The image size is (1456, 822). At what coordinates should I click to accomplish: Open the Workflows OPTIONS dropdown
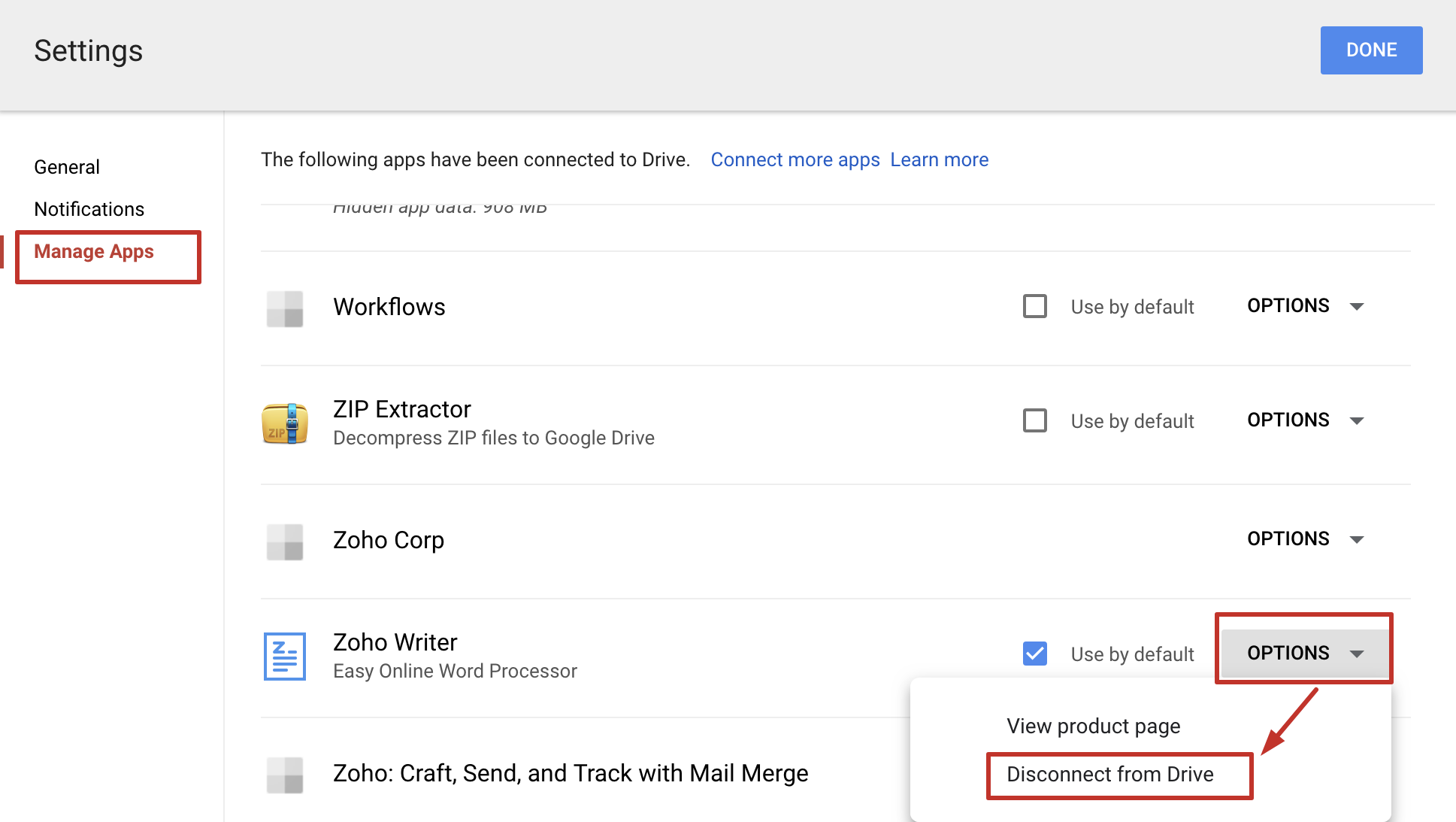tap(1304, 306)
